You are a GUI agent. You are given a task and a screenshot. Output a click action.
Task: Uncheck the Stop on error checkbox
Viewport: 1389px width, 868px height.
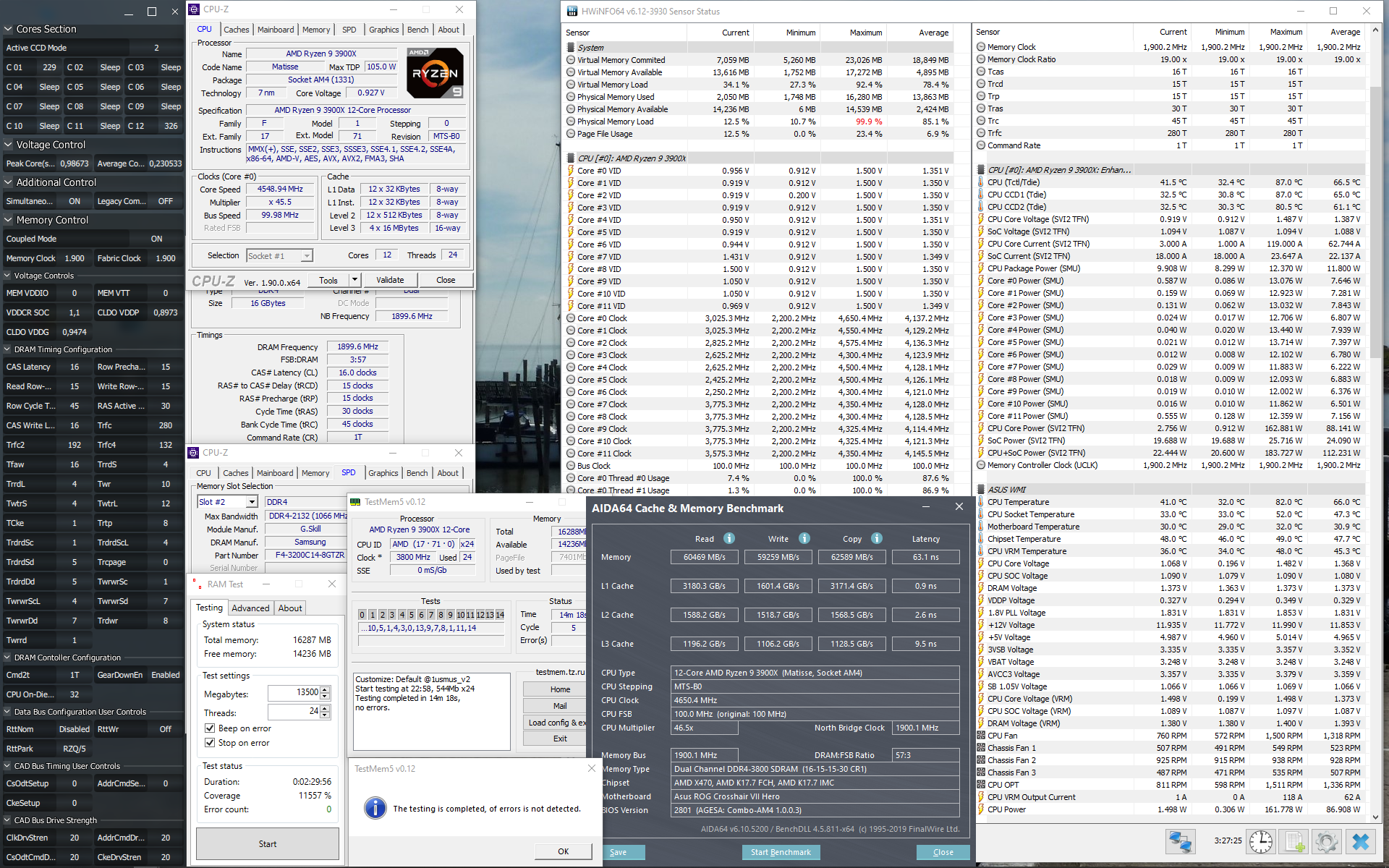point(210,743)
